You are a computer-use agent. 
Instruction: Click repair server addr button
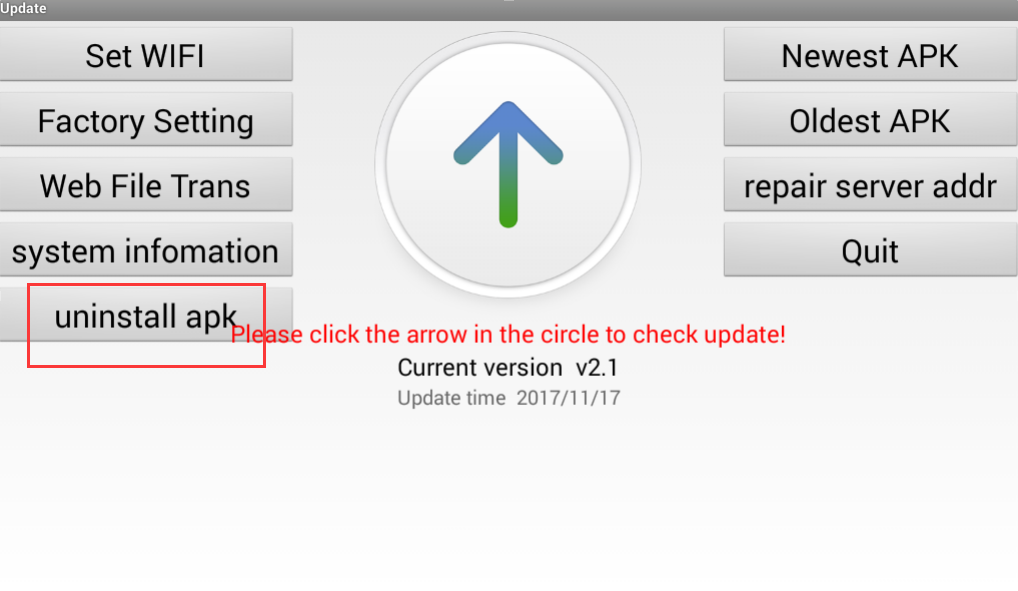pyautogui.click(x=871, y=184)
